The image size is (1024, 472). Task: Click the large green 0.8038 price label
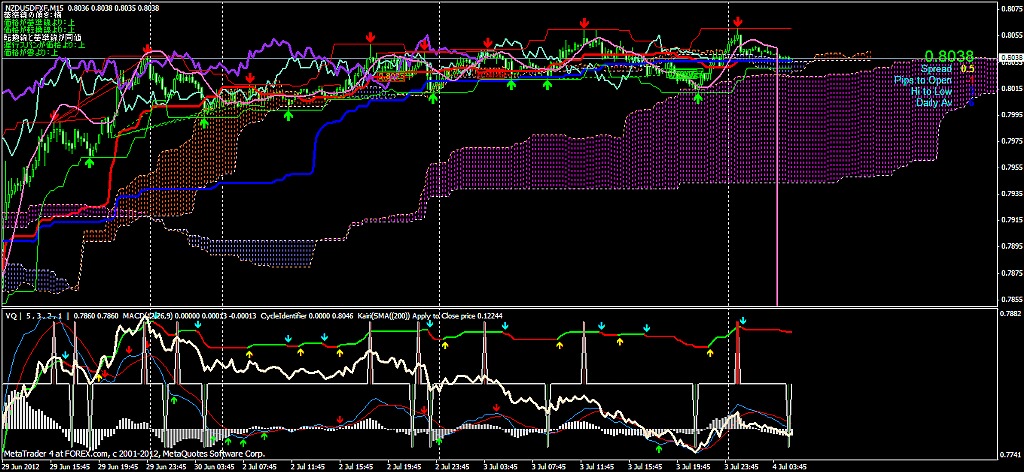point(949,57)
